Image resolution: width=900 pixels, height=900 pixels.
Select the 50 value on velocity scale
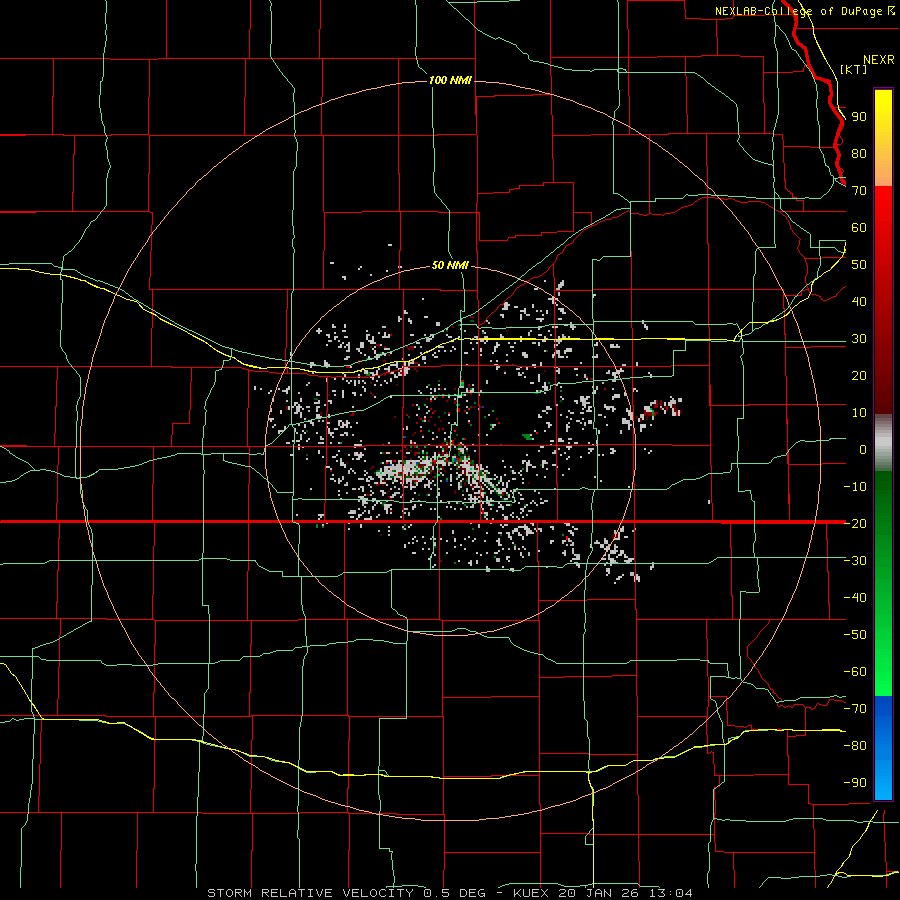859,265
